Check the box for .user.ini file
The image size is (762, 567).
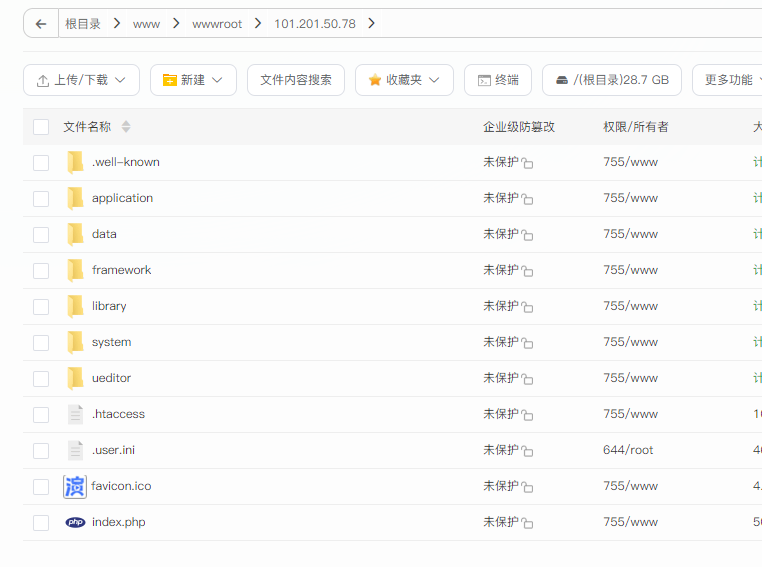tap(41, 450)
